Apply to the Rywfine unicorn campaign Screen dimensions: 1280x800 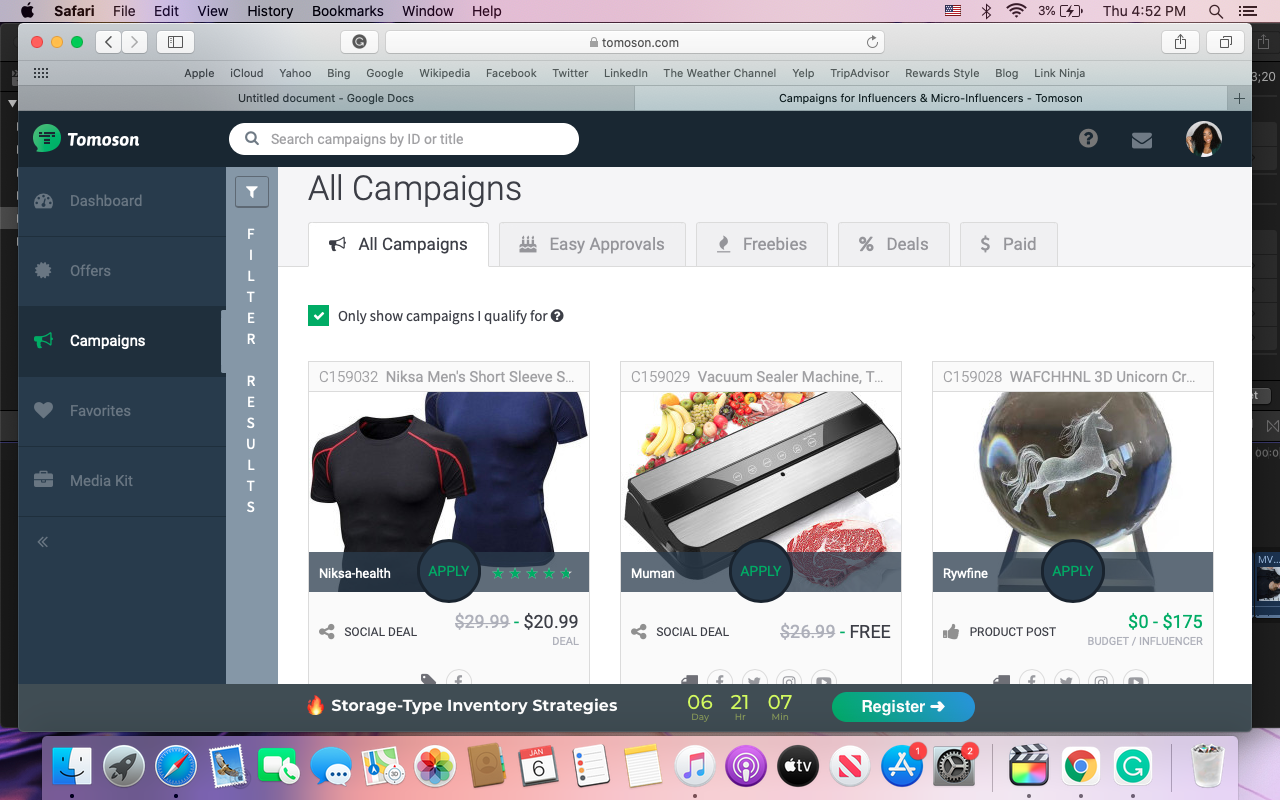(x=1073, y=571)
